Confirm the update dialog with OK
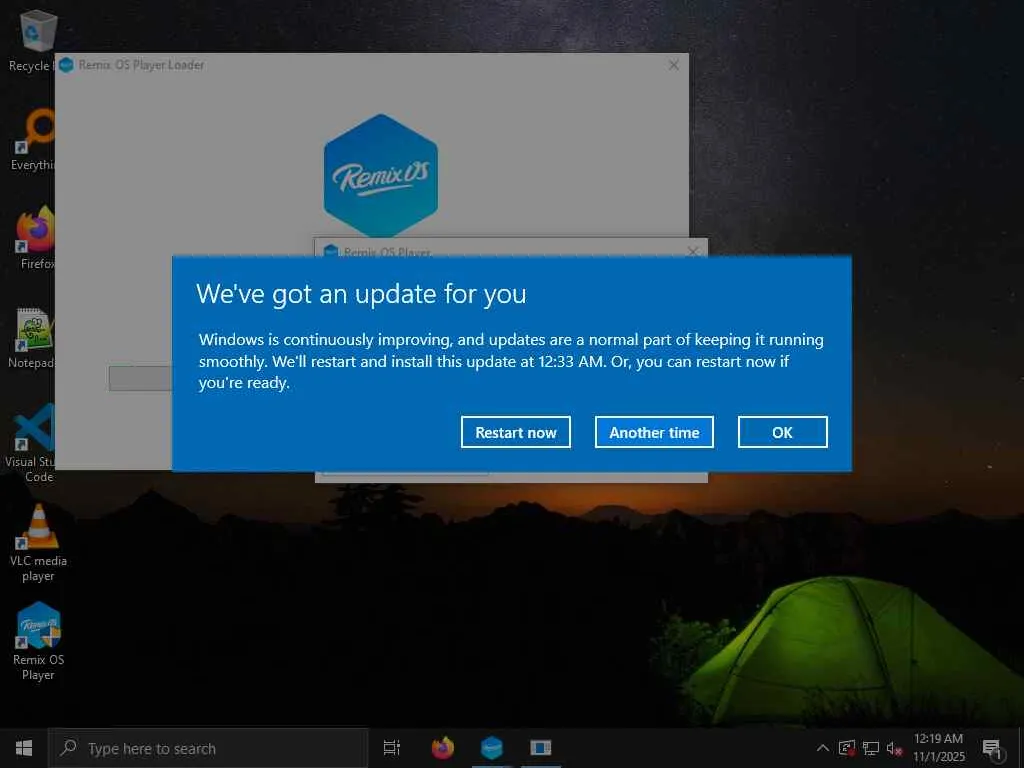The image size is (1024, 768). point(782,432)
